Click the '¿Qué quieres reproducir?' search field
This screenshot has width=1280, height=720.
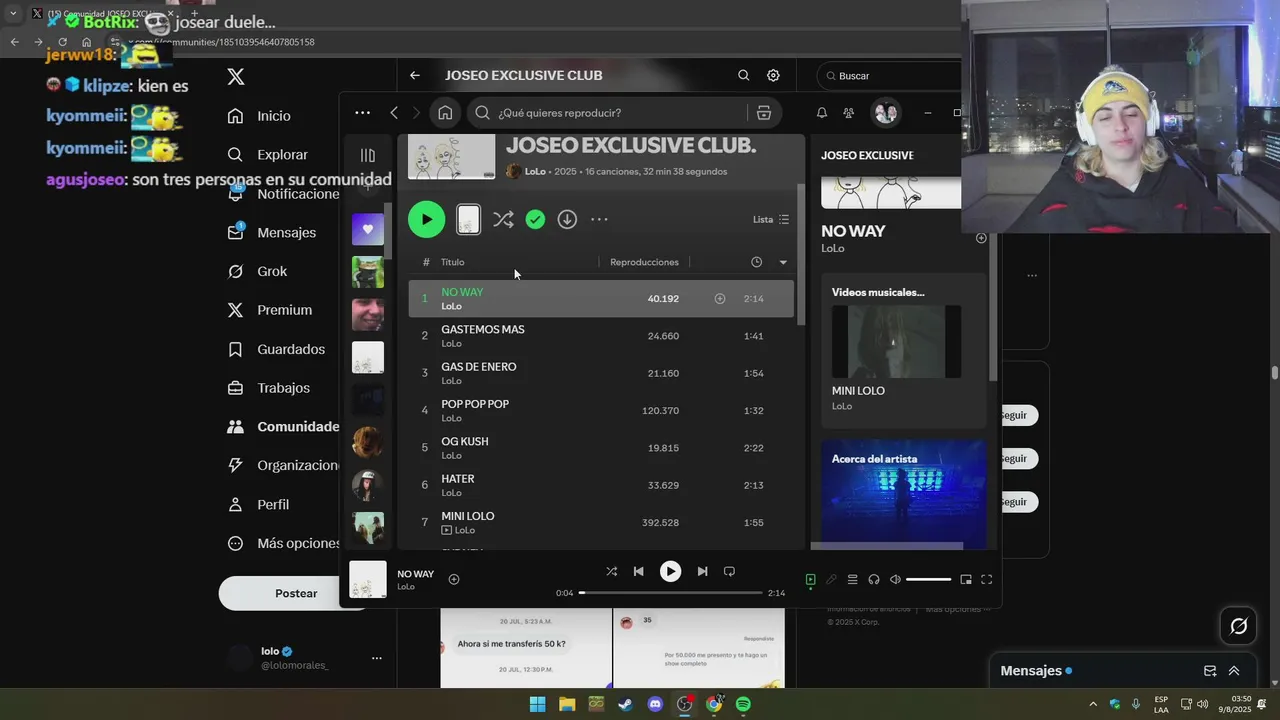608,113
